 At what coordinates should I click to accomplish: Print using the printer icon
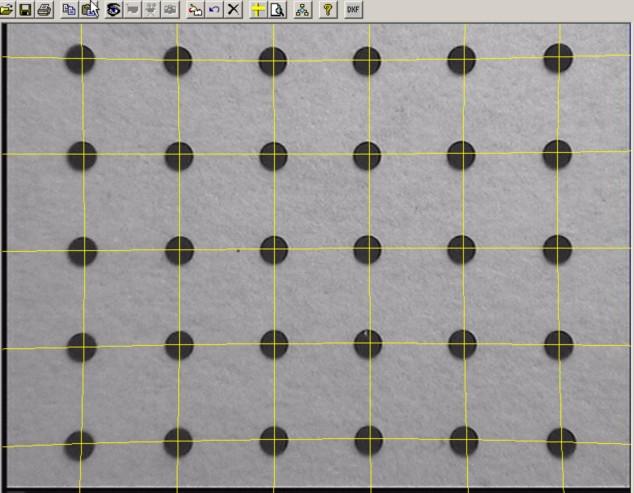coord(44,10)
